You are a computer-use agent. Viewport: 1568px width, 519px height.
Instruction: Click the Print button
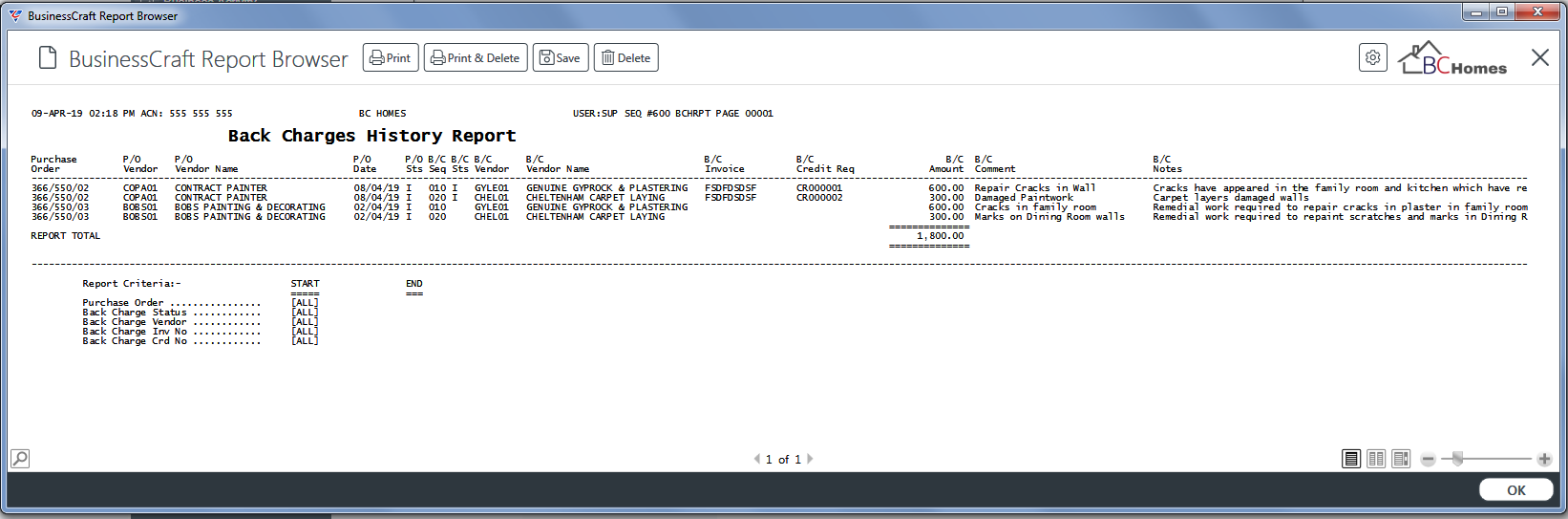coord(391,57)
